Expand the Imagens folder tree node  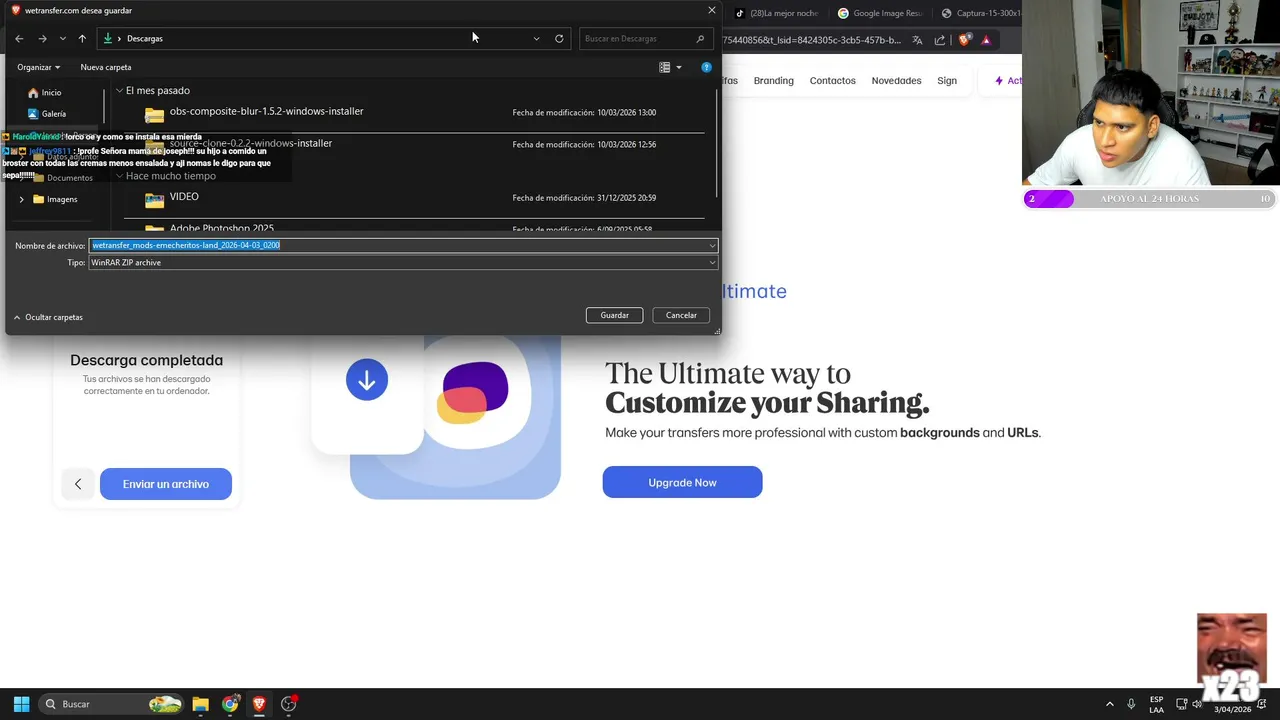(x=21, y=199)
